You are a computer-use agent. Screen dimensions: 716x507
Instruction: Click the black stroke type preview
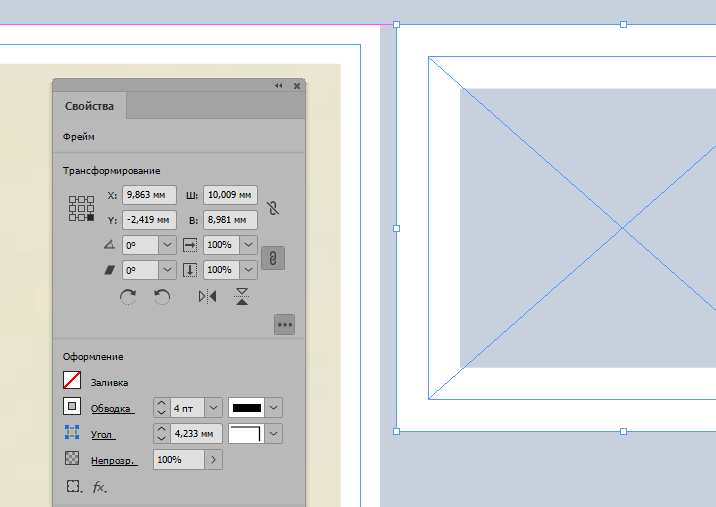tap(247, 408)
